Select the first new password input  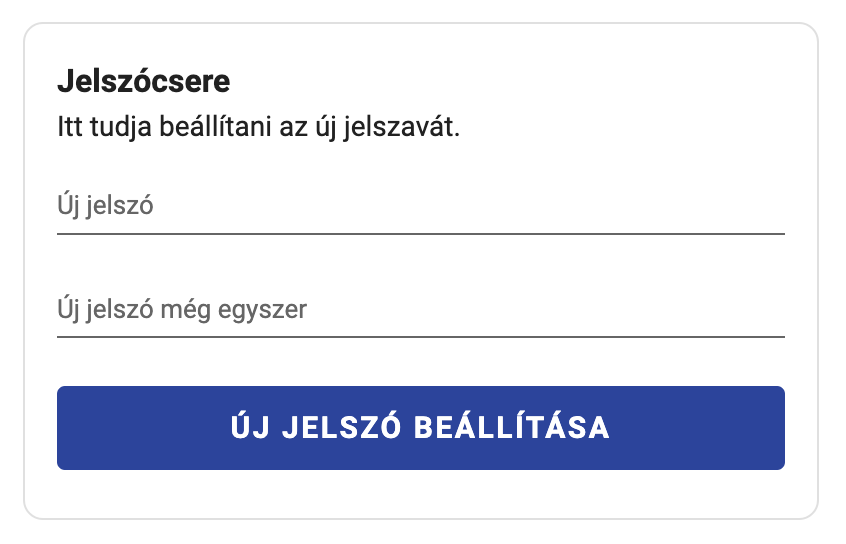[420, 208]
